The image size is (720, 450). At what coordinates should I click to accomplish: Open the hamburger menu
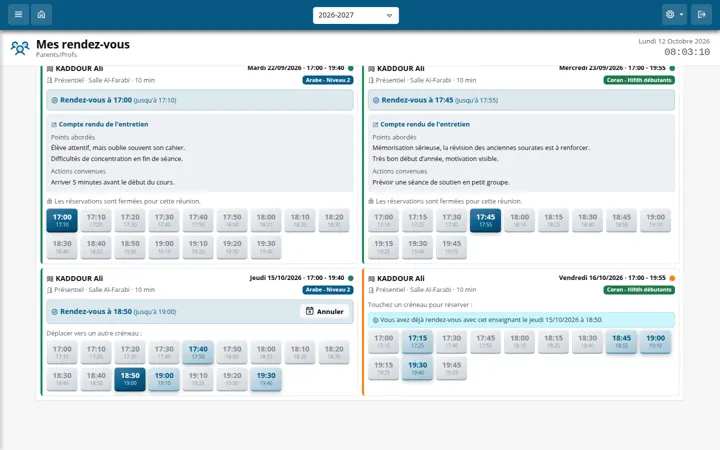(18, 15)
